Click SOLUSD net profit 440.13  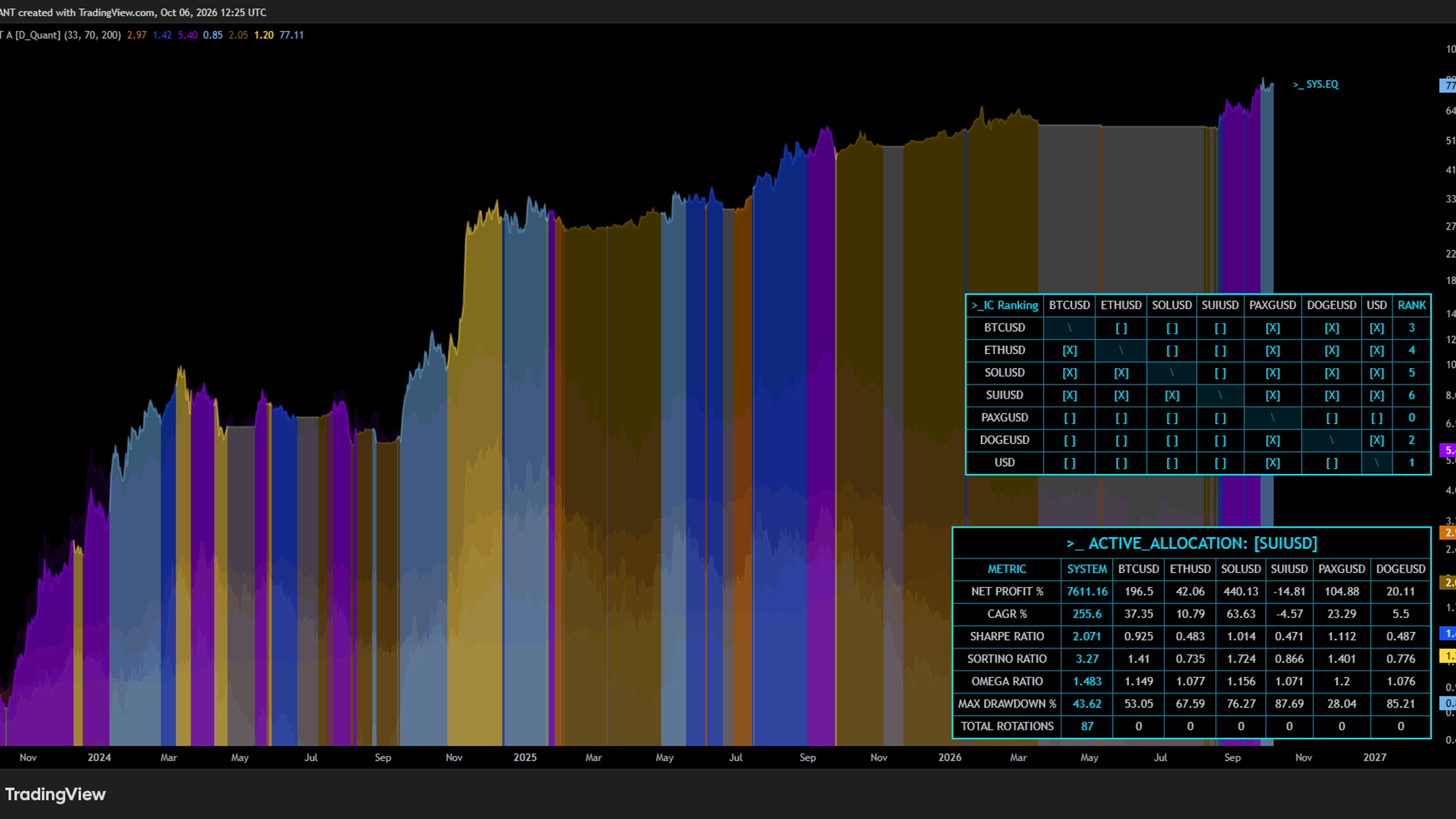point(1240,591)
